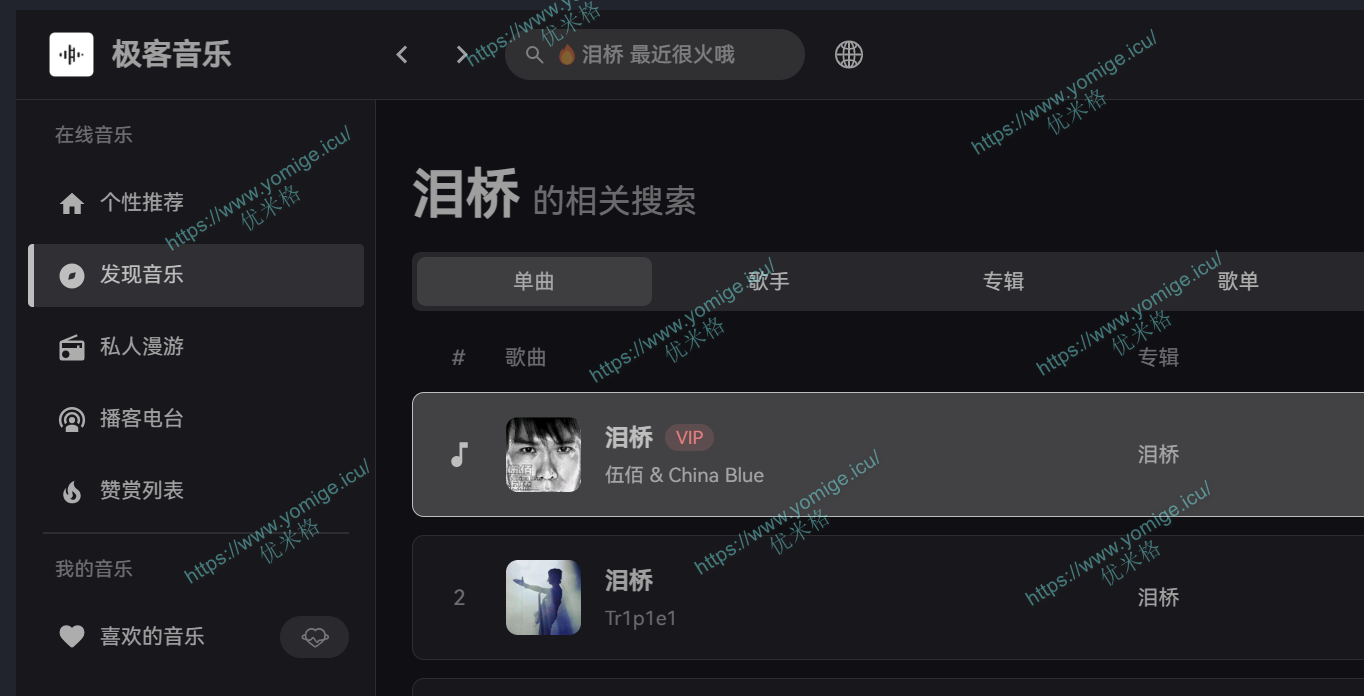
Task: Click the flame icon for 赞赏列表
Action: point(72,491)
